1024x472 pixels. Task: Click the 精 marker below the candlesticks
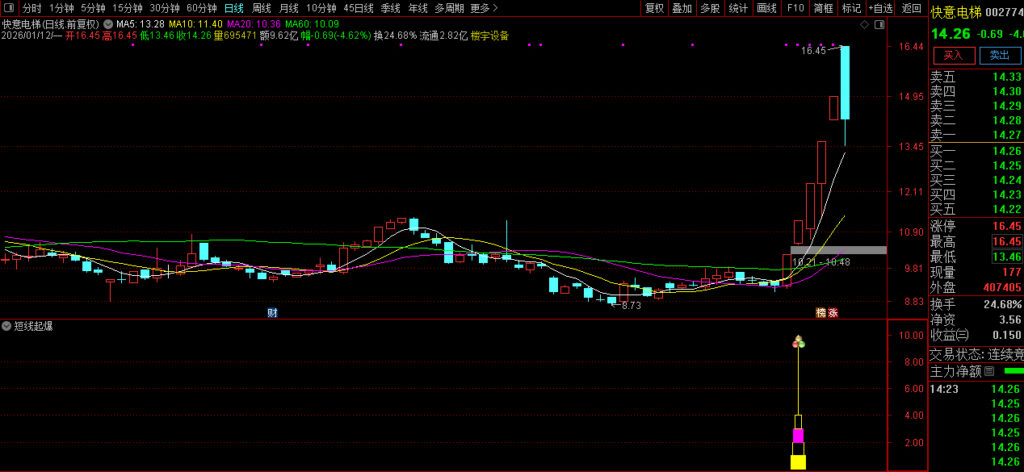(820, 313)
